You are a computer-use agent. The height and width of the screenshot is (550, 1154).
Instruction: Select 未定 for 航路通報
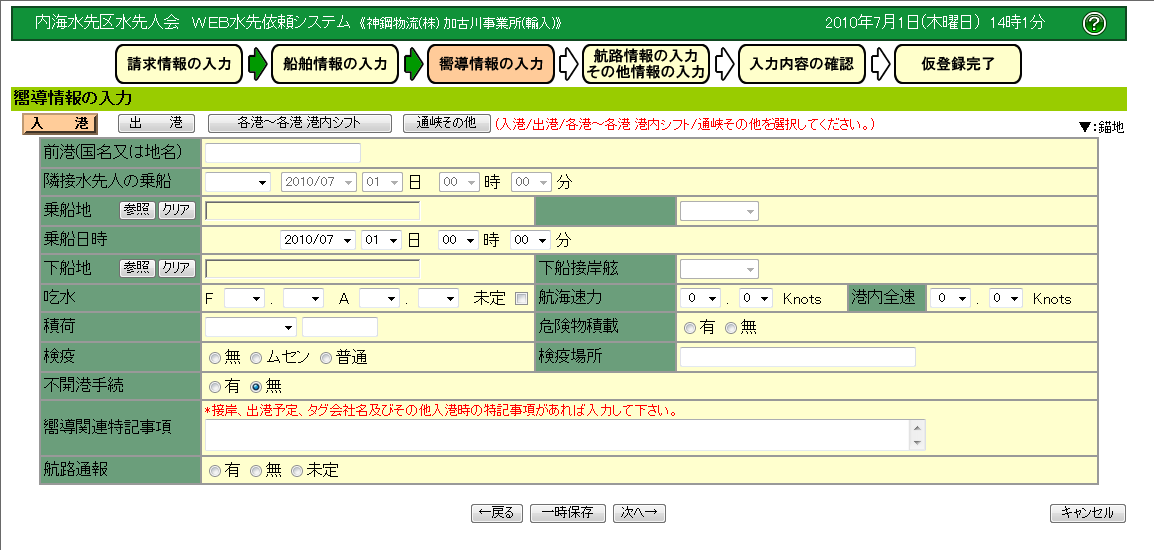(296, 471)
